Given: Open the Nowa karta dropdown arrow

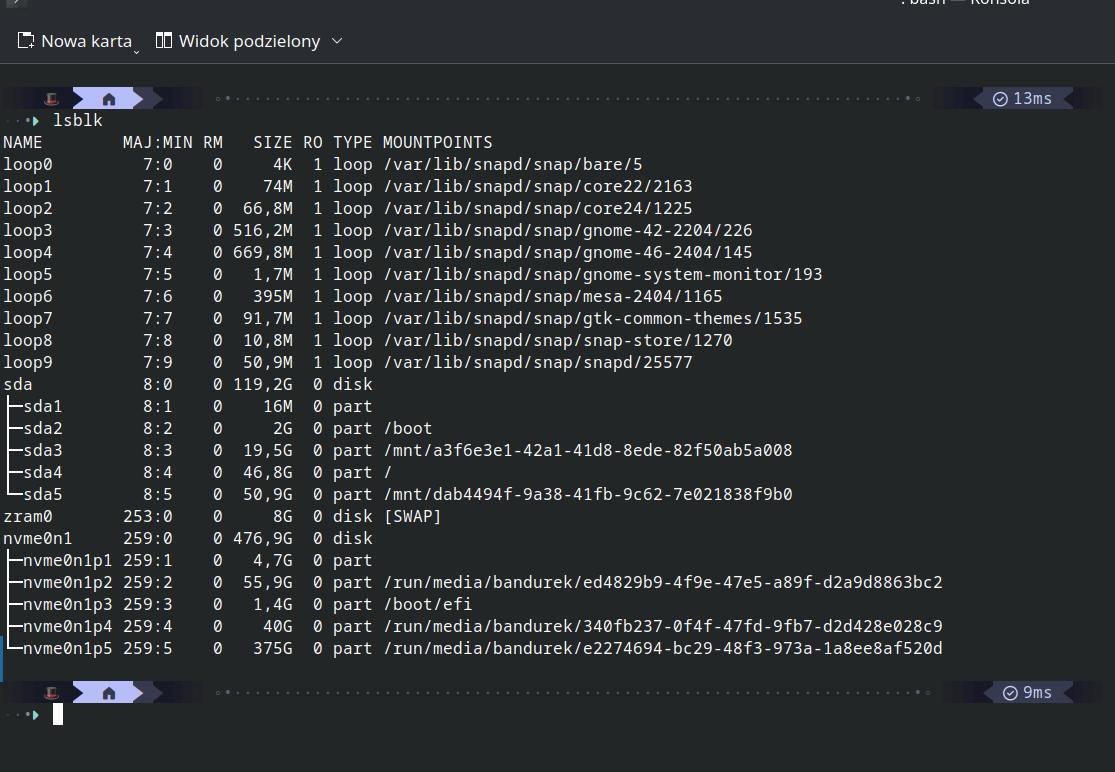Looking at the screenshot, I should 137,48.
